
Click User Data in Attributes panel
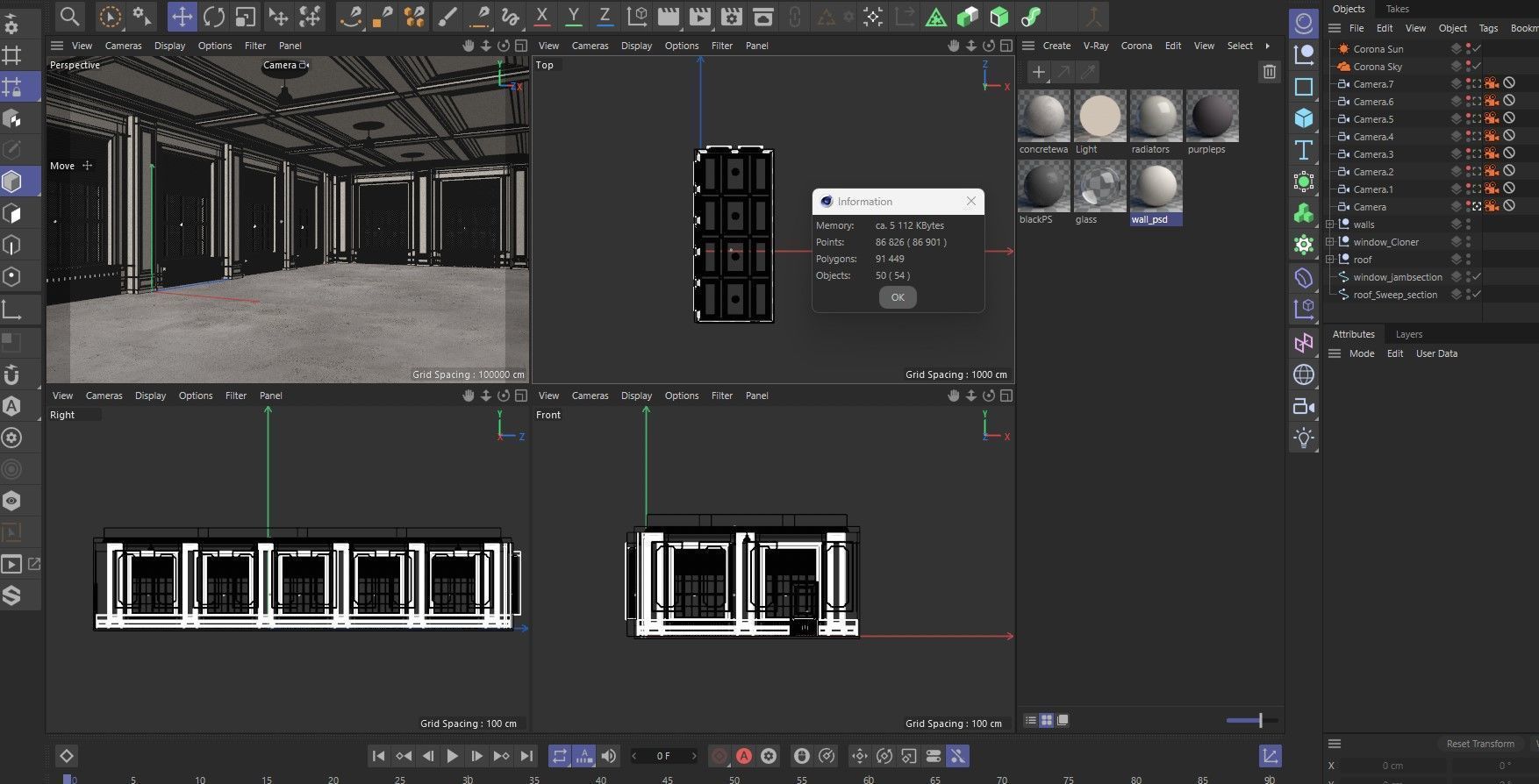coord(1436,353)
